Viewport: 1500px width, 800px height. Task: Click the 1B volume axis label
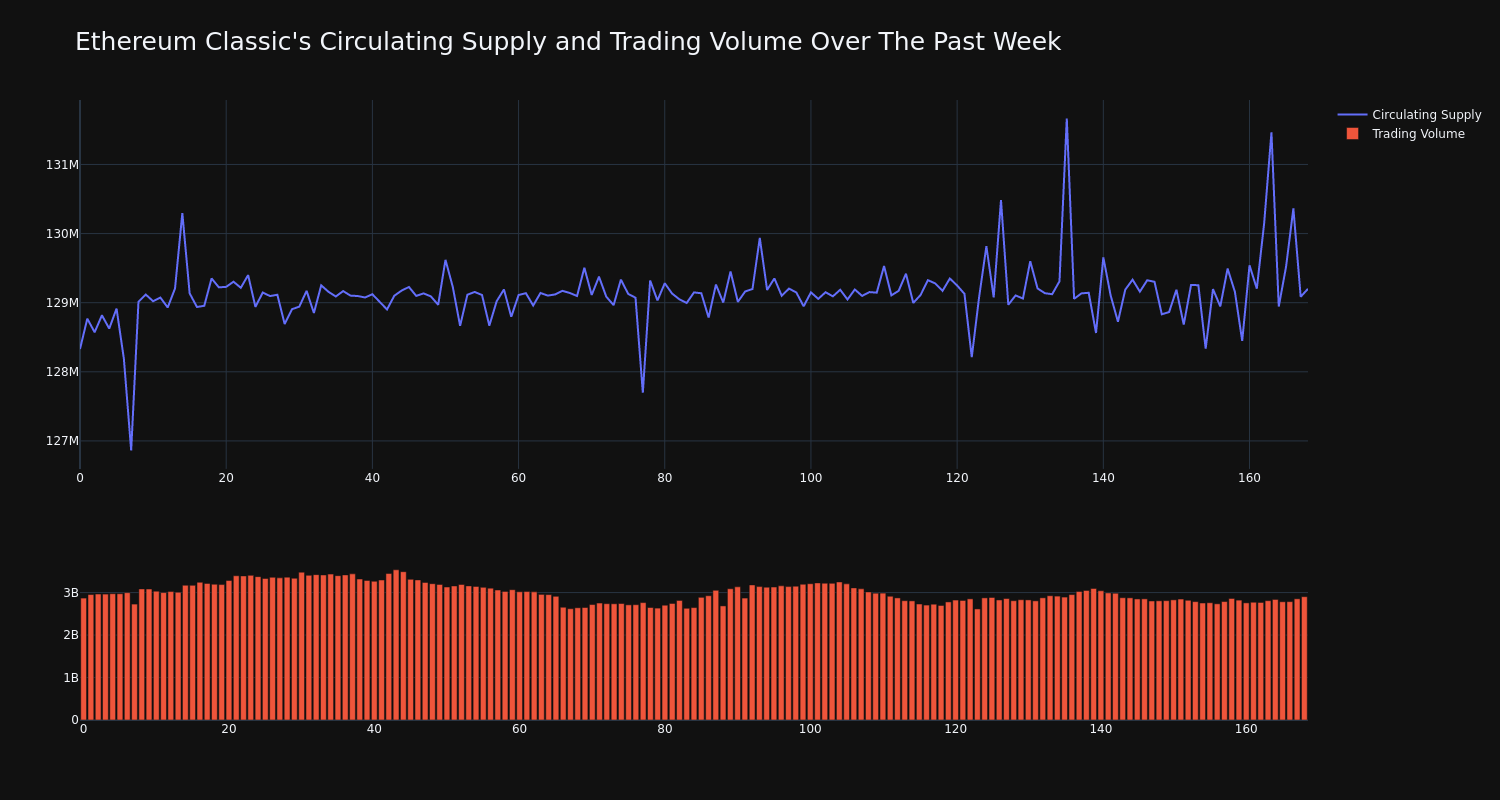coord(71,678)
